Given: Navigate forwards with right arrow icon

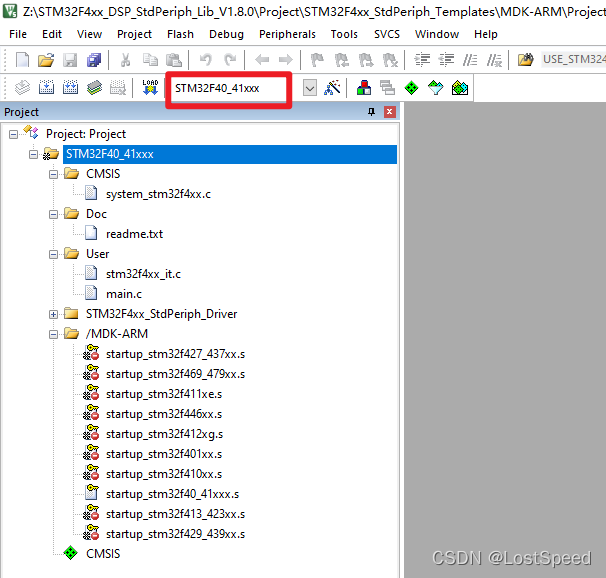Looking at the screenshot, I should click(286, 60).
